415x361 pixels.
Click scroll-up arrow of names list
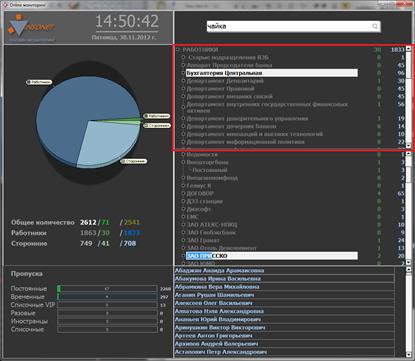tap(409, 270)
